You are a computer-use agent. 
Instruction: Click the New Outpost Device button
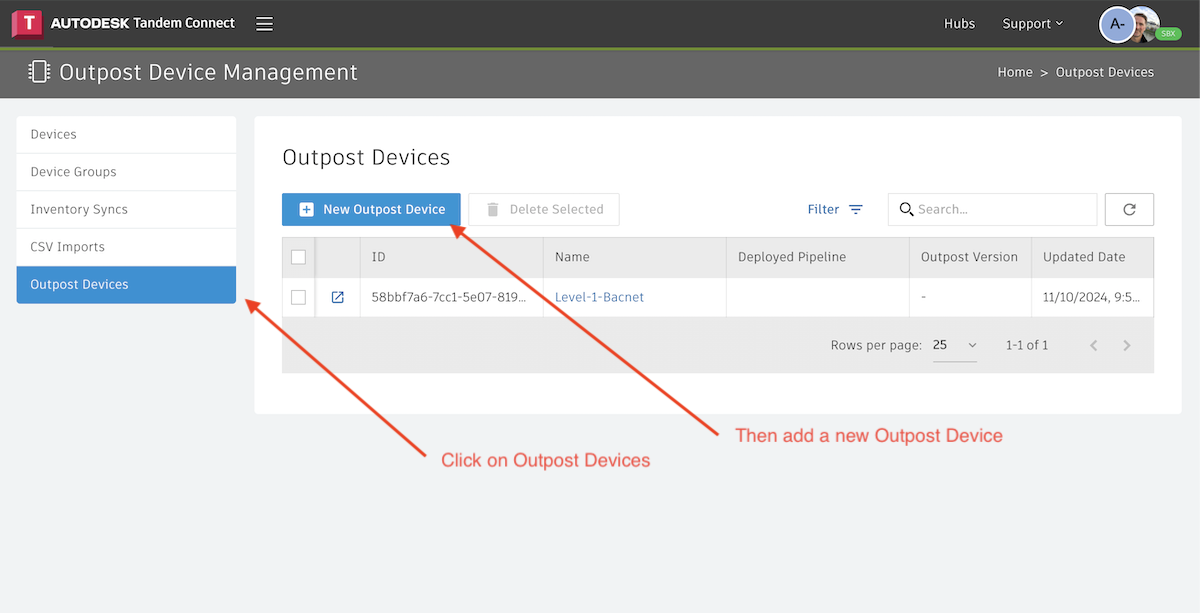click(x=371, y=209)
